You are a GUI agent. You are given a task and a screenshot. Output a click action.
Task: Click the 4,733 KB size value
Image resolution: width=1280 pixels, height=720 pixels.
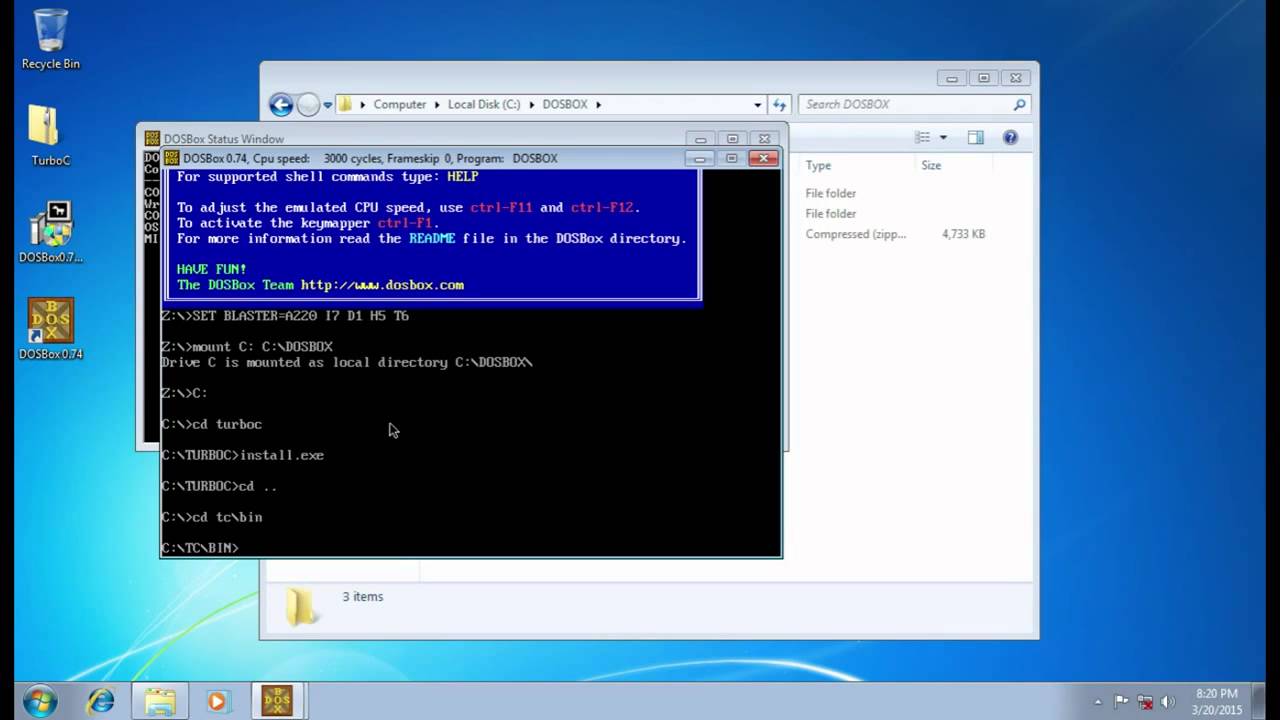[x=963, y=234]
